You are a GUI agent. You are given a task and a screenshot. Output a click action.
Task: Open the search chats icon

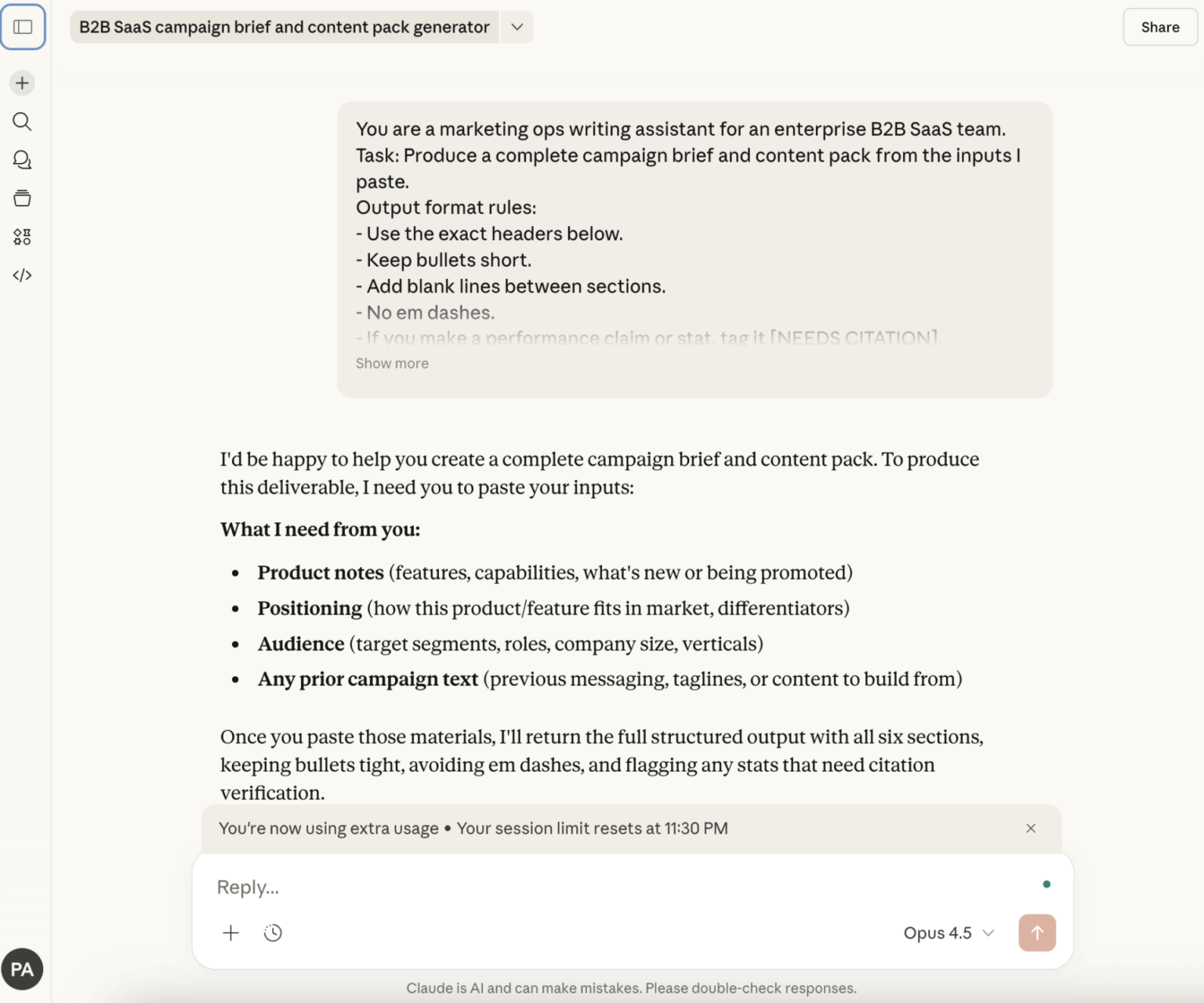pos(23,122)
